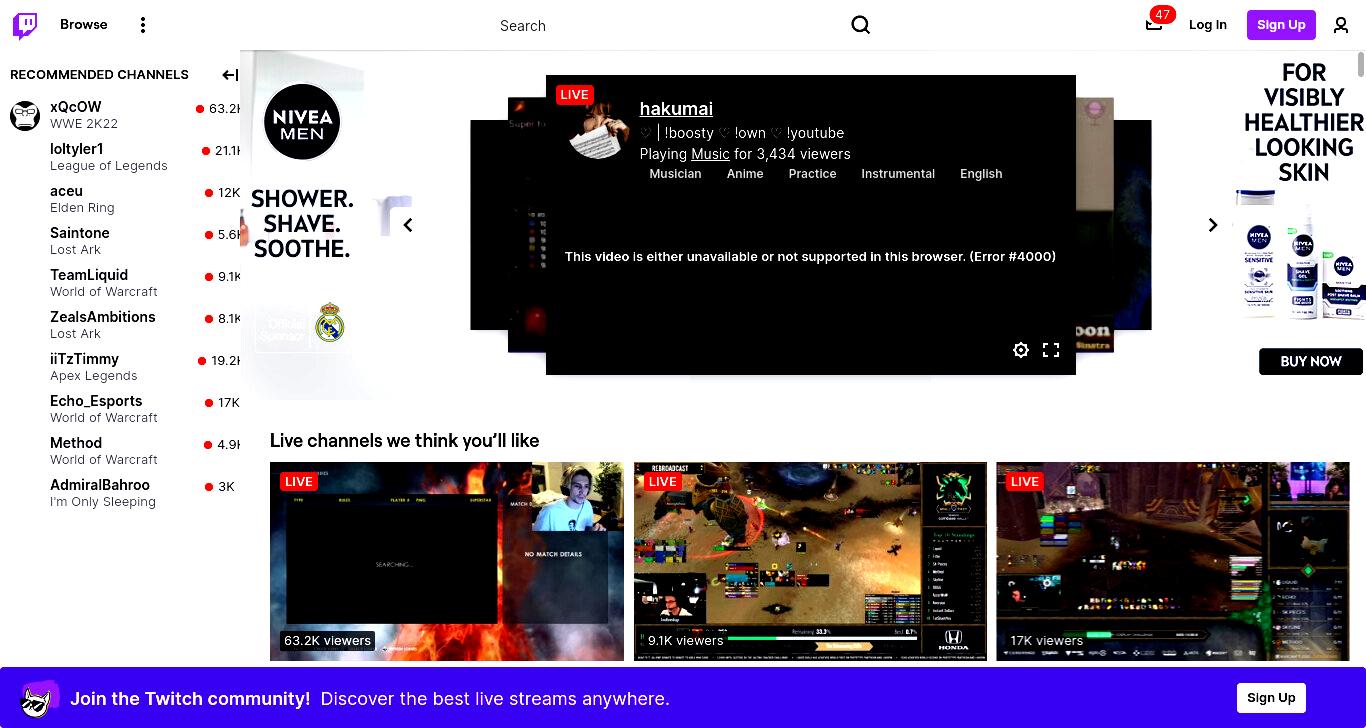Collapse the recommended channels sidebar arrow
The width and height of the screenshot is (1366, 728).
[230, 75]
